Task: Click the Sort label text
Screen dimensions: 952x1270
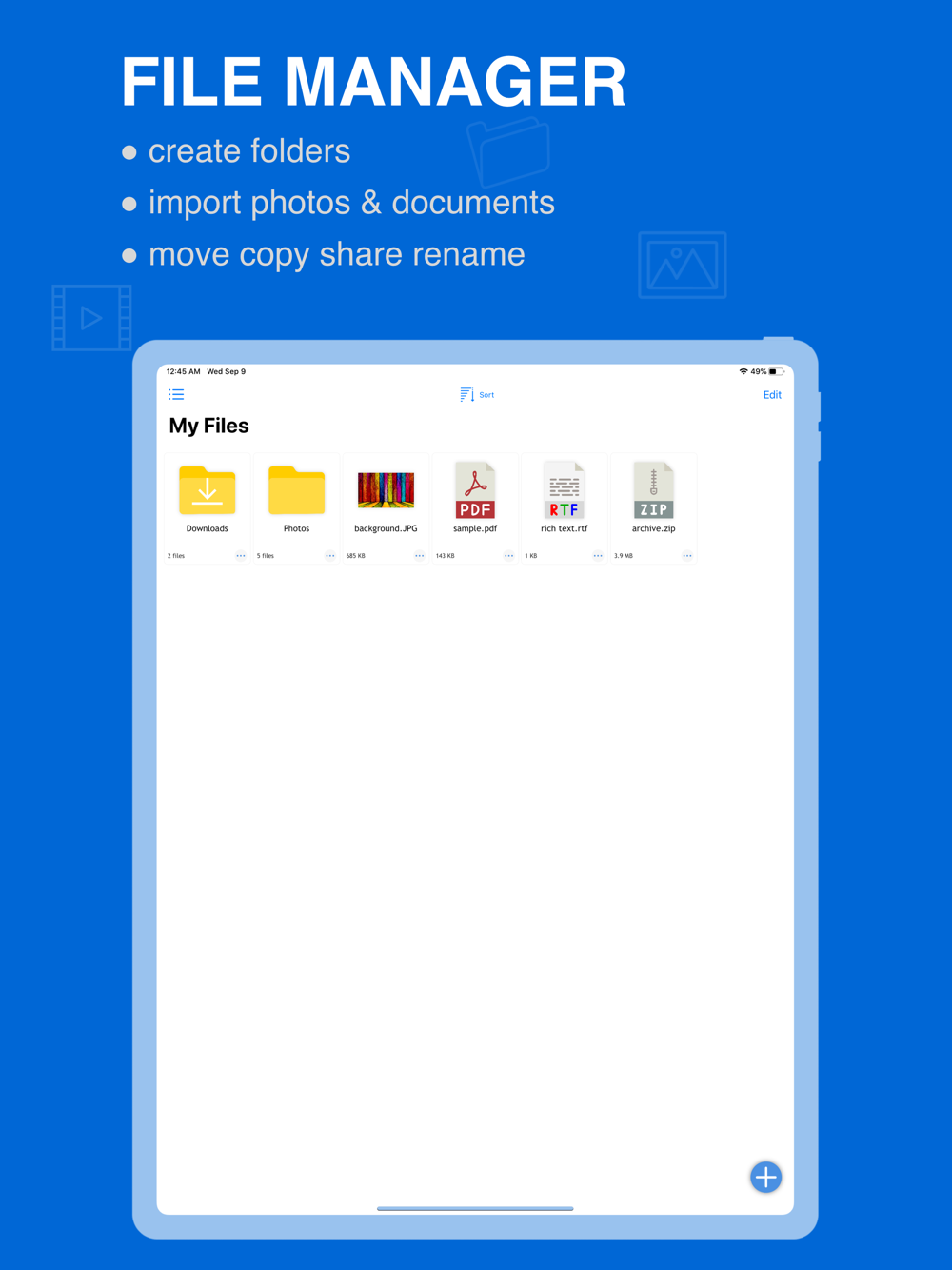Action: tap(486, 395)
